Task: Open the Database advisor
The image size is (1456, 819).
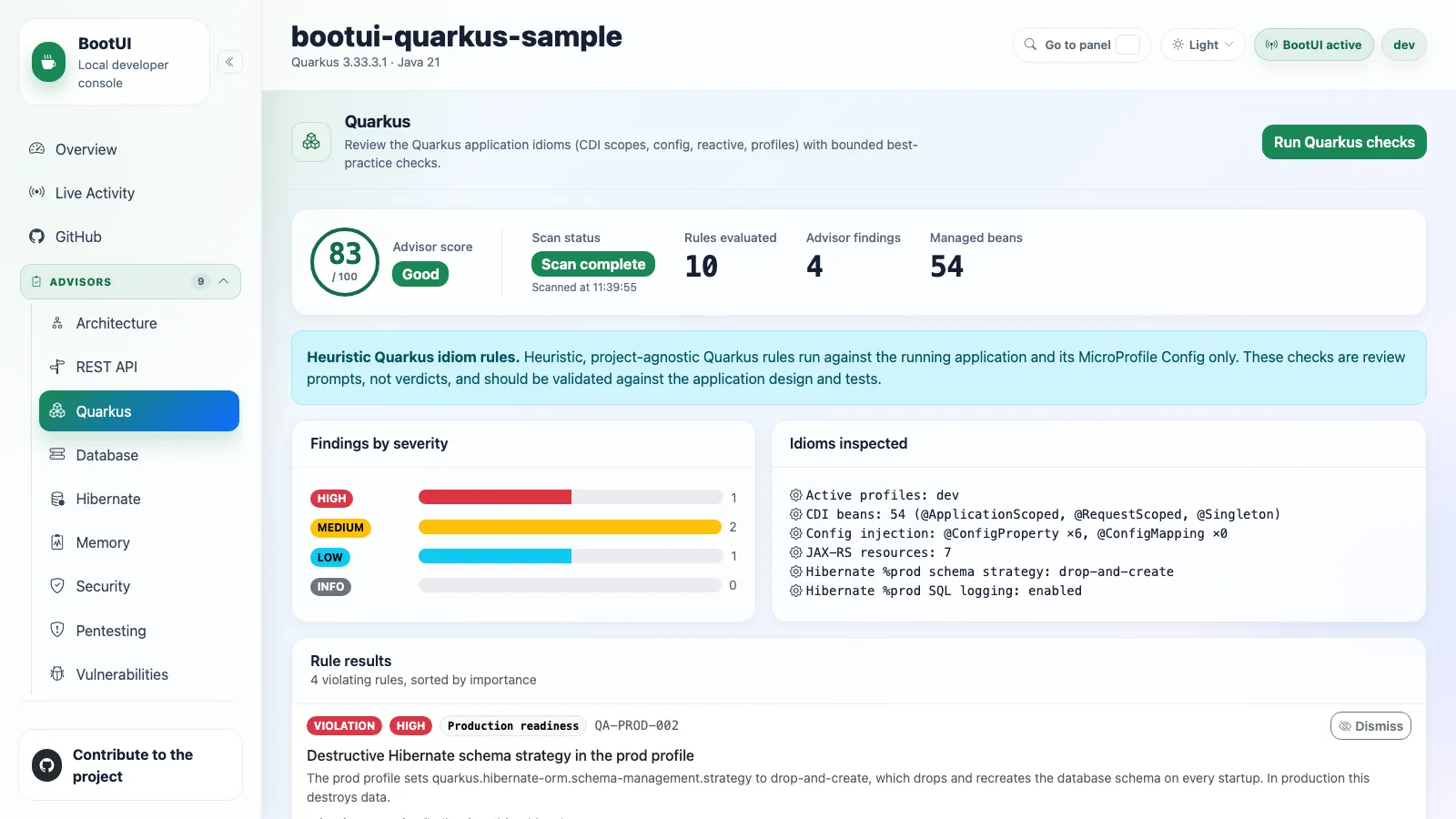Action: 139,455
